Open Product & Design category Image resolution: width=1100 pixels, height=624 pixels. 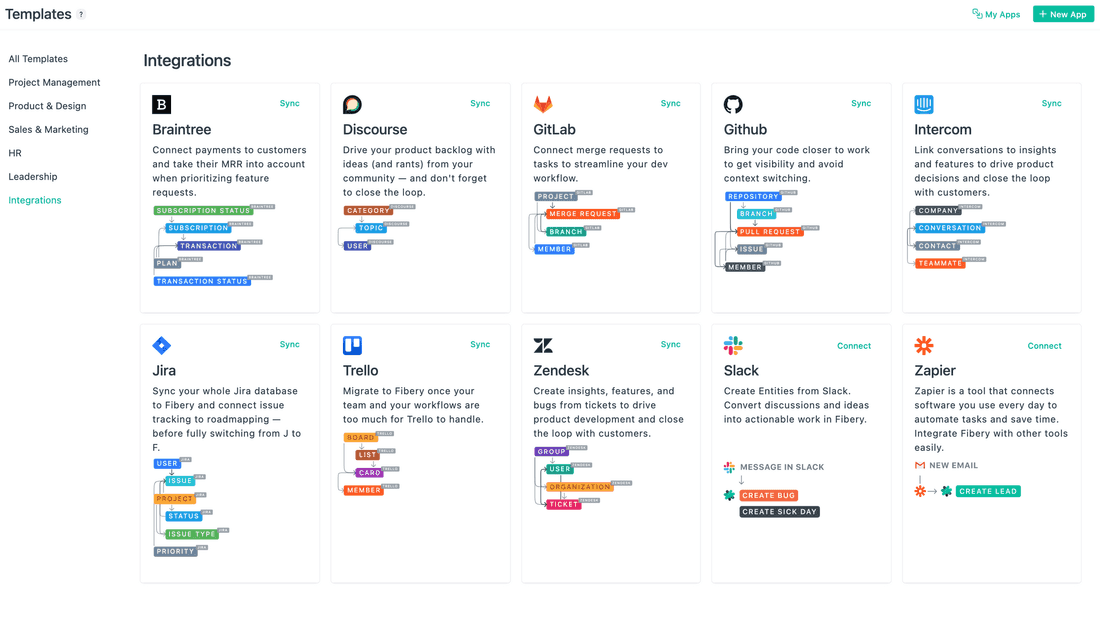(x=47, y=106)
